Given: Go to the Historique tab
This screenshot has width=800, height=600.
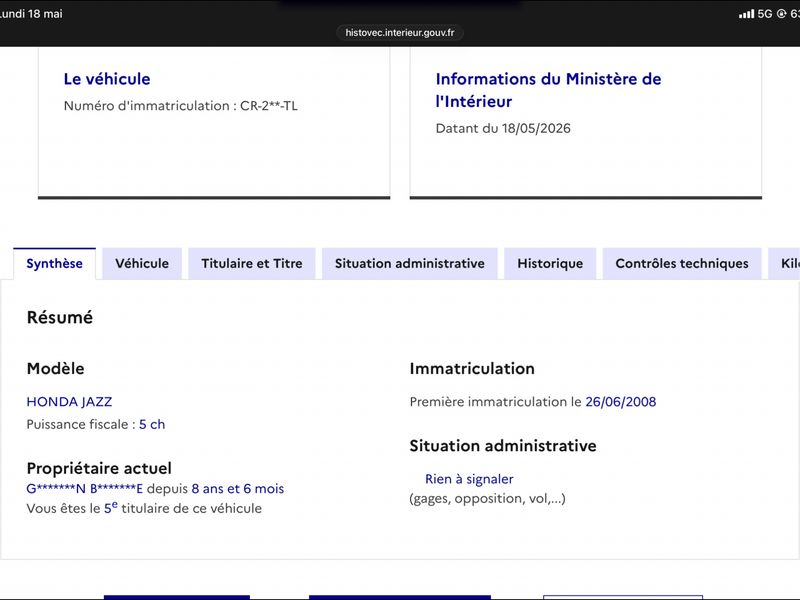Looking at the screenshot, I should point(550,264).
